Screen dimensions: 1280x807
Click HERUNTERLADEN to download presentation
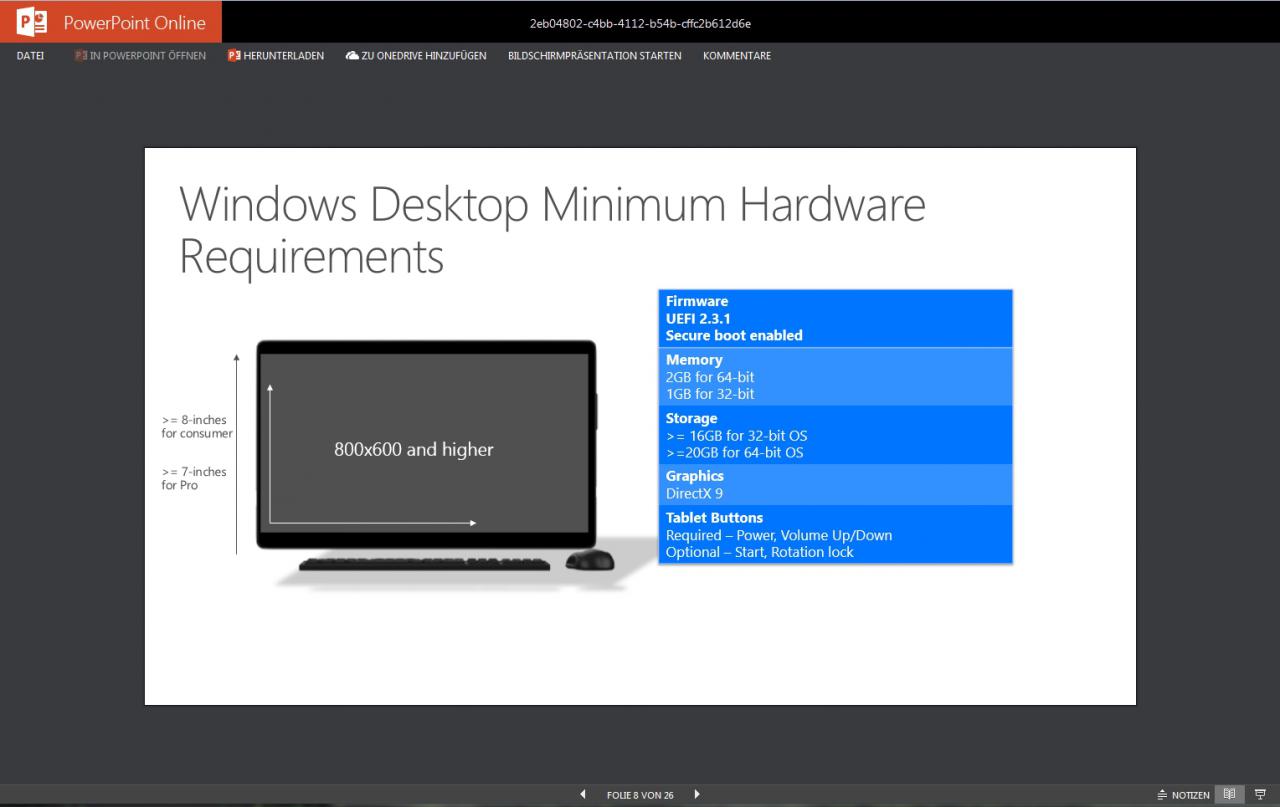pos(276,56)
